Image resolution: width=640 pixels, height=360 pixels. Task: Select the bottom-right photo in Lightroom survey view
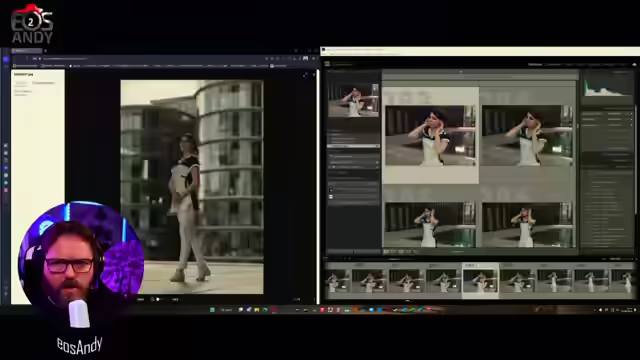tap(527, 225)
